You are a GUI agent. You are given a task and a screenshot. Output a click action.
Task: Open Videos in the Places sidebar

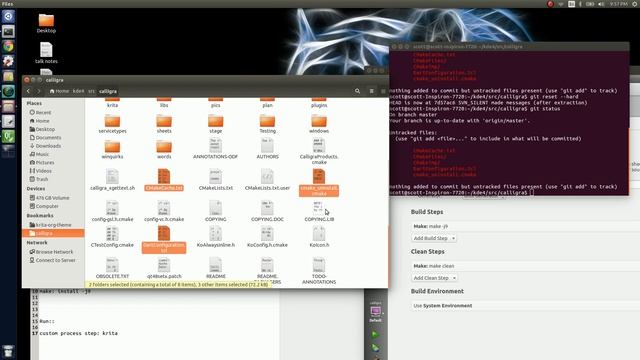(40, 171)
